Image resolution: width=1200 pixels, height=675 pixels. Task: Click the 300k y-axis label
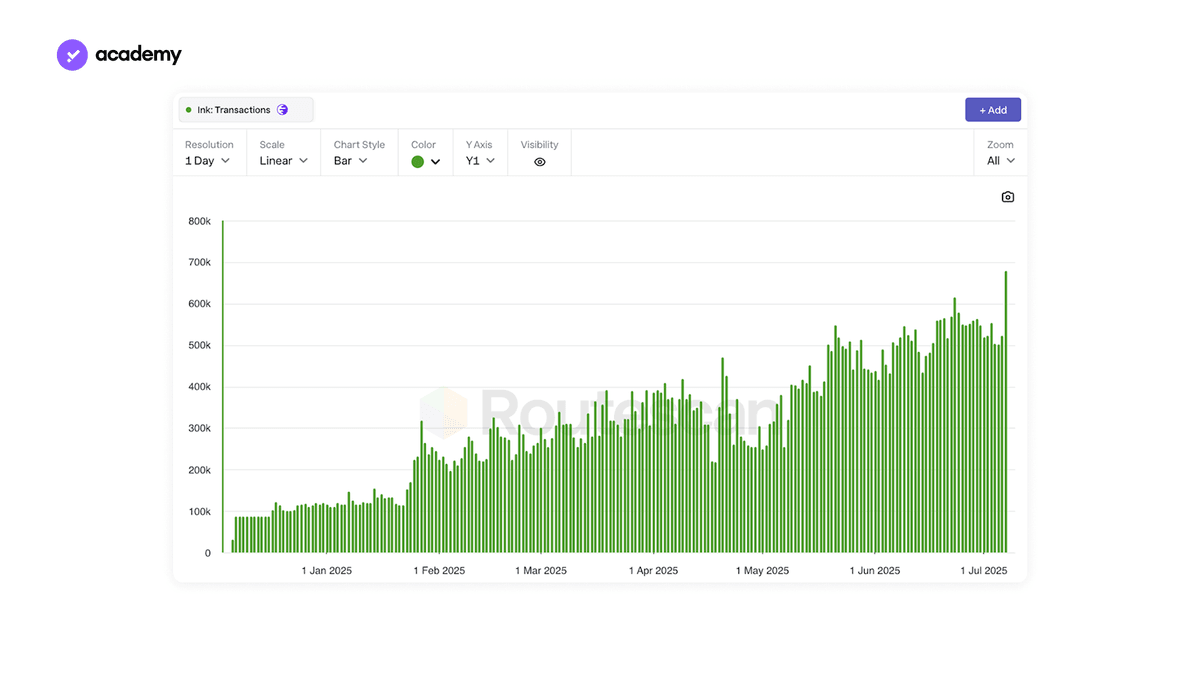[199, 429]
